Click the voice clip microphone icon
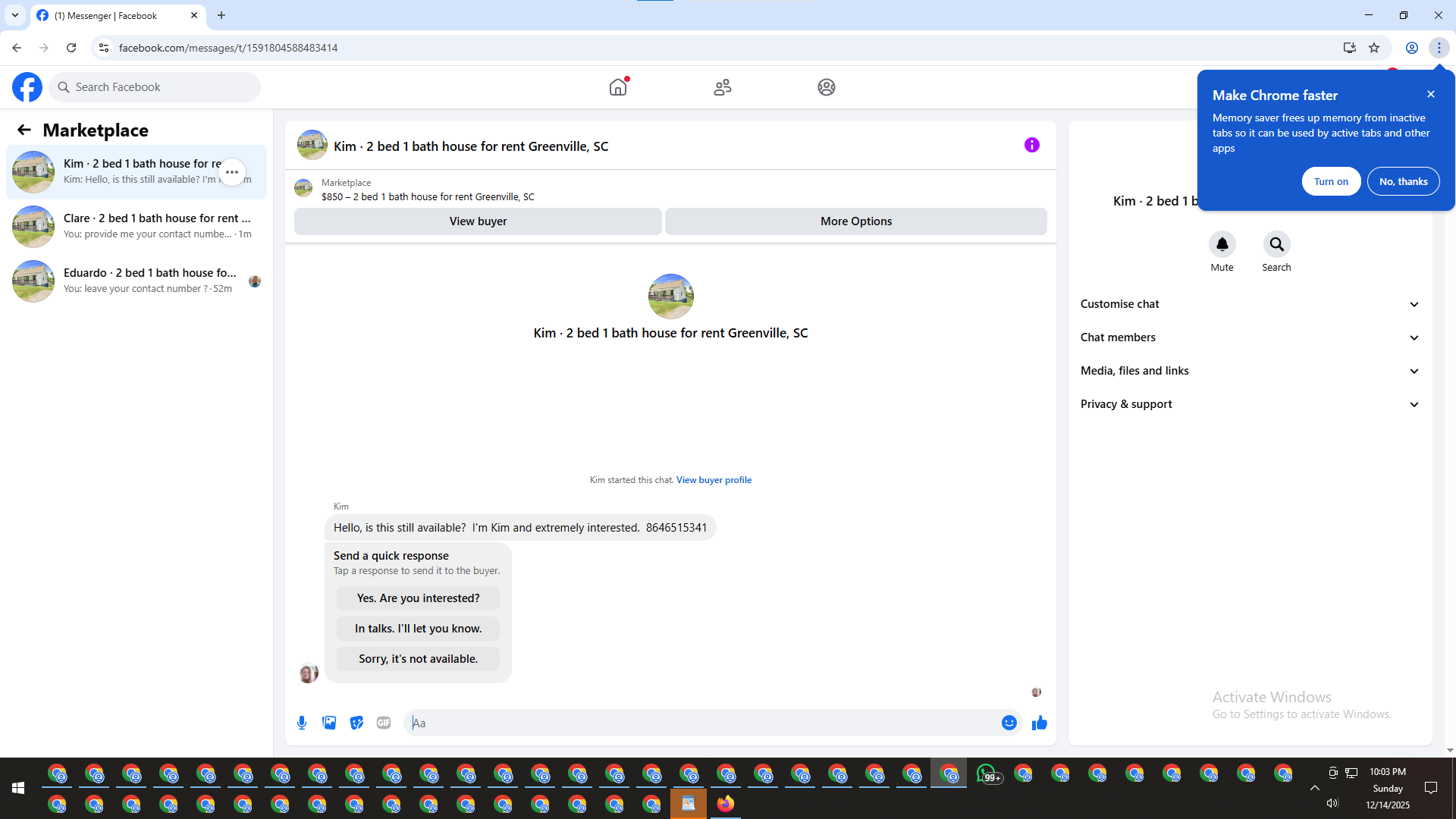The width and height of the screenshot is (1456, 819). pos(302,723)
